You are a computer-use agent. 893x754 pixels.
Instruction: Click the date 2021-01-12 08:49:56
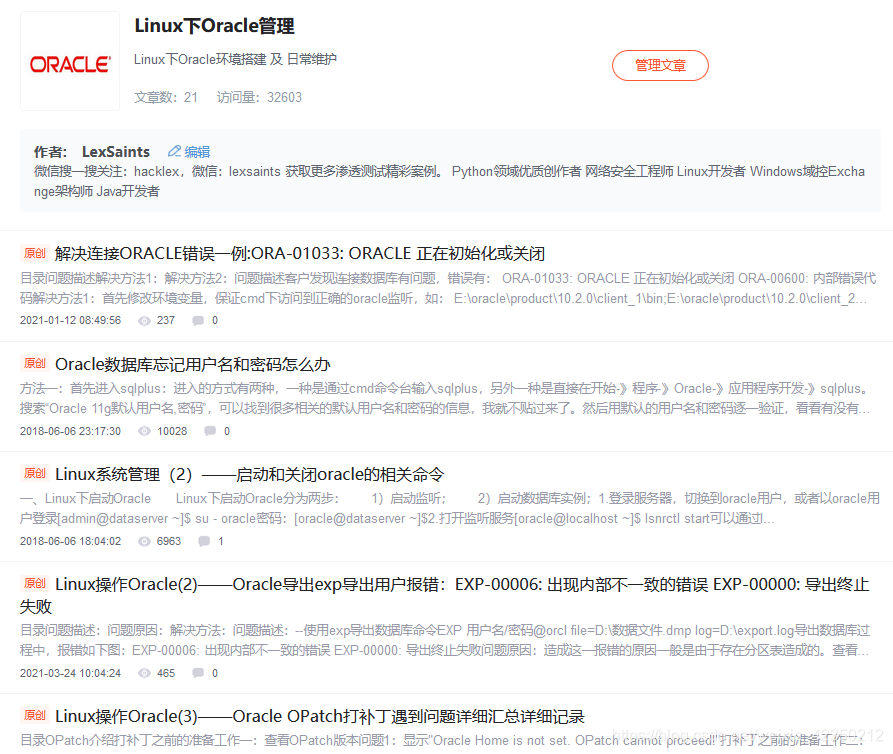coord(71,321)
